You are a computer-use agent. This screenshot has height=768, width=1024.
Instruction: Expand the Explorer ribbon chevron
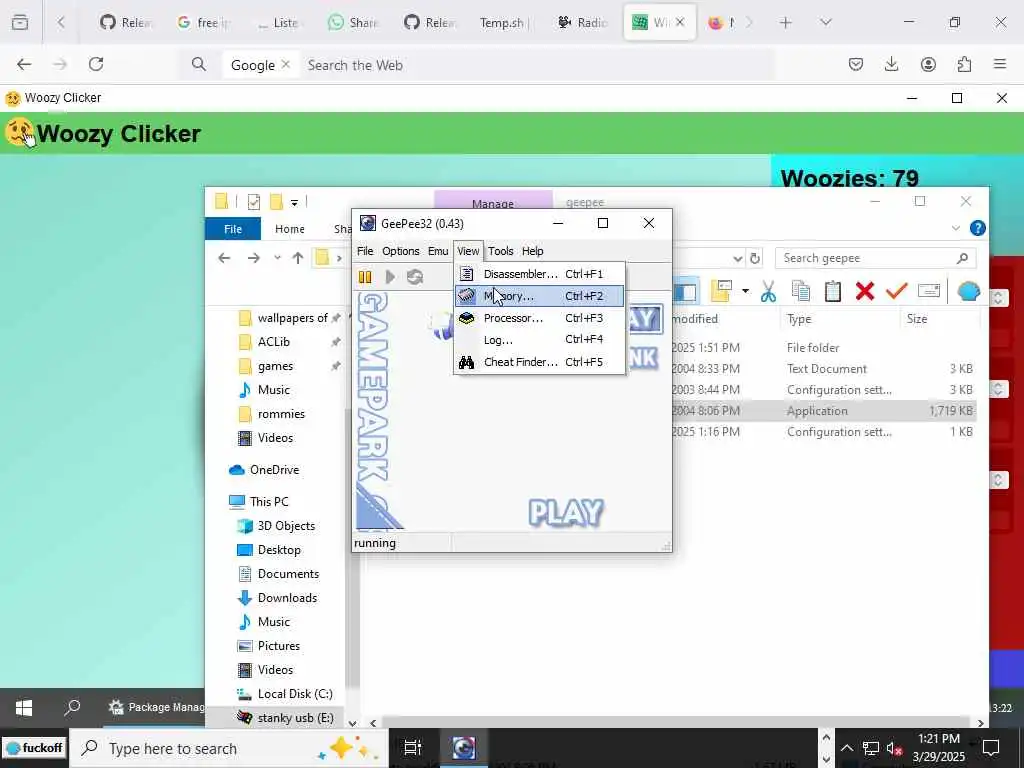955,228
